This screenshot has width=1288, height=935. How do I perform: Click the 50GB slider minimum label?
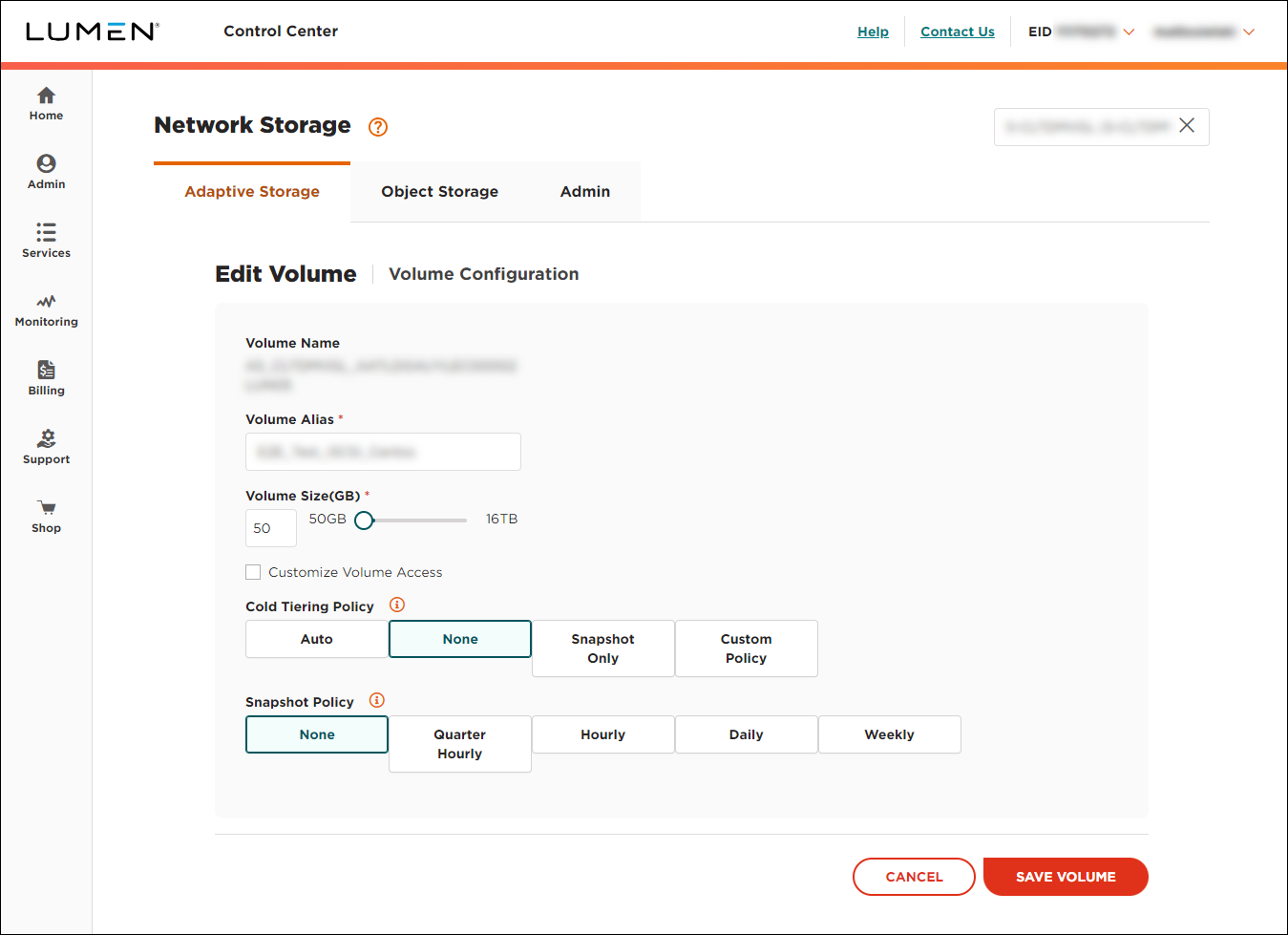327,519
